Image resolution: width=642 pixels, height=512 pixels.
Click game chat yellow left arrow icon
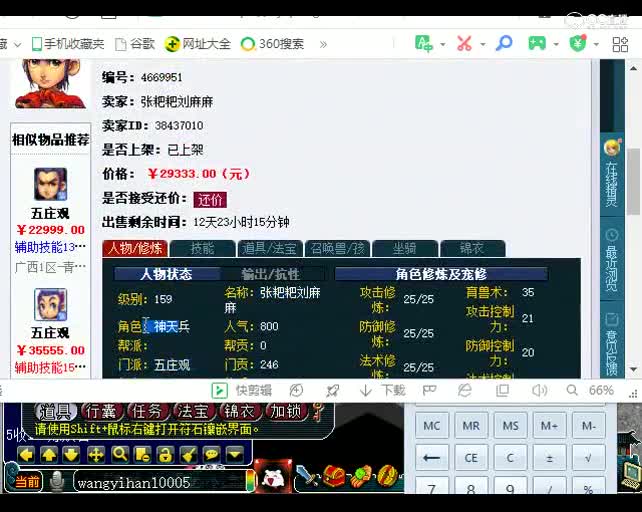click(x=26, y=455)
